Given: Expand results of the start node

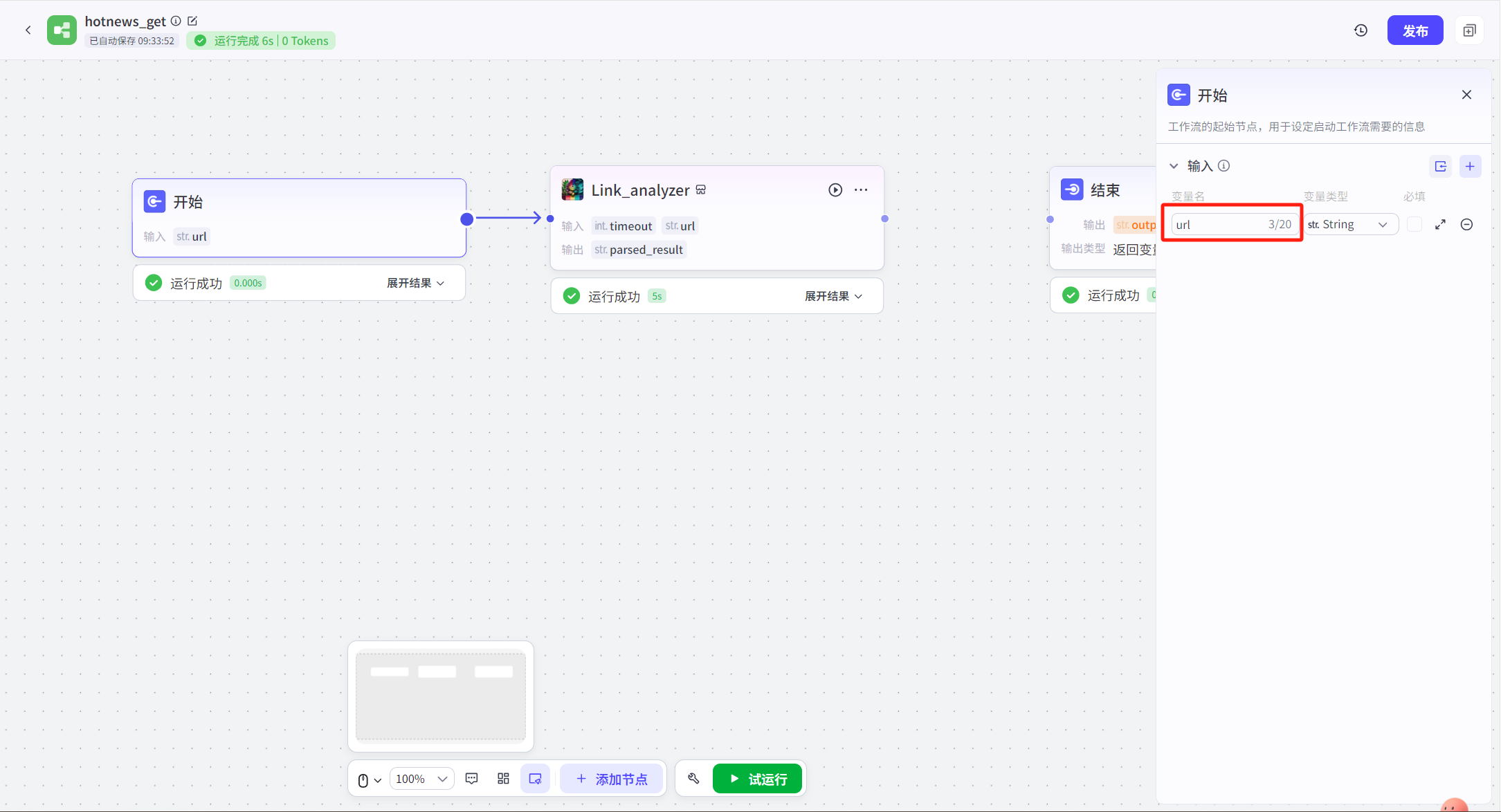Looking at the screenshot, I should pyautogui.click(x=415, y=283).
